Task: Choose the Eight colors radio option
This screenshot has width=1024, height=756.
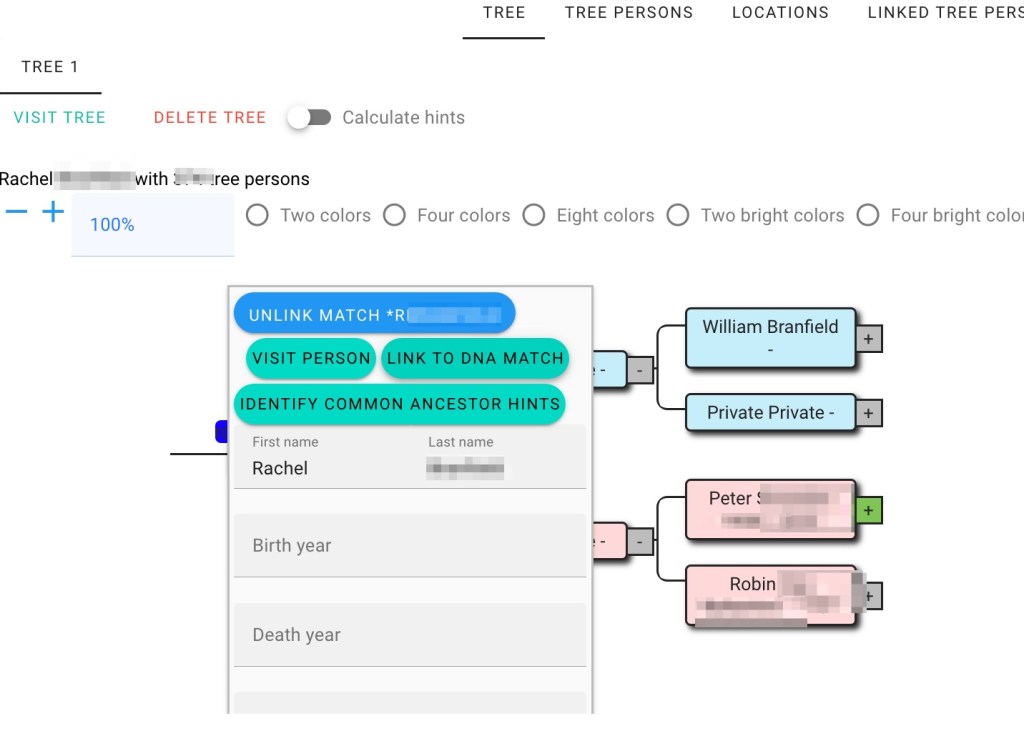Action: point(534,215)
